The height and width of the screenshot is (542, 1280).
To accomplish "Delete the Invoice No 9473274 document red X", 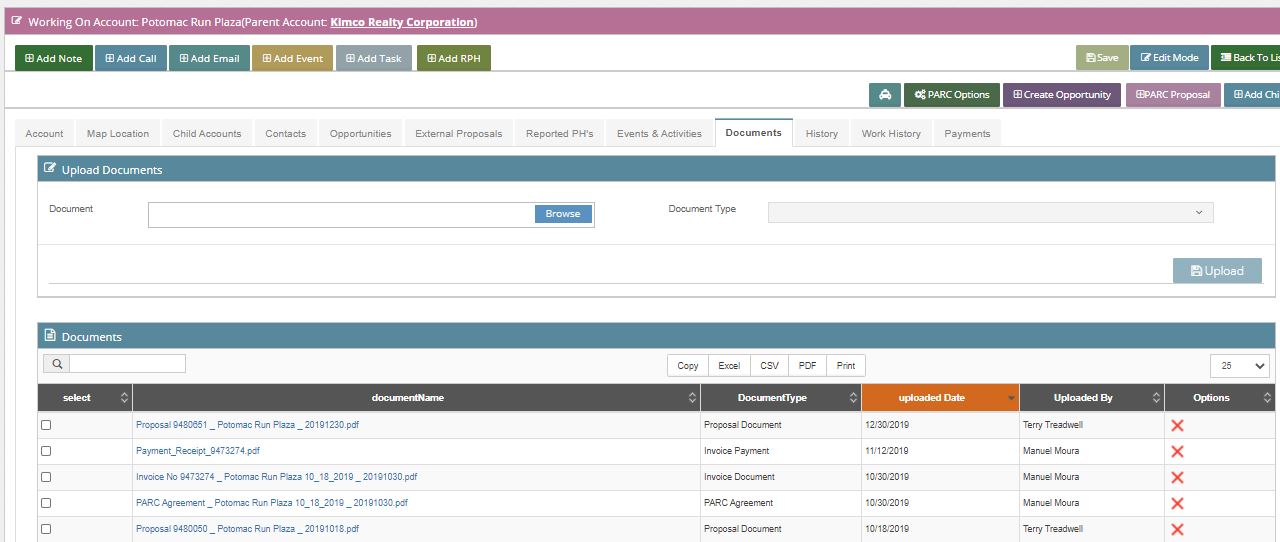I will tap(1177, 477).
